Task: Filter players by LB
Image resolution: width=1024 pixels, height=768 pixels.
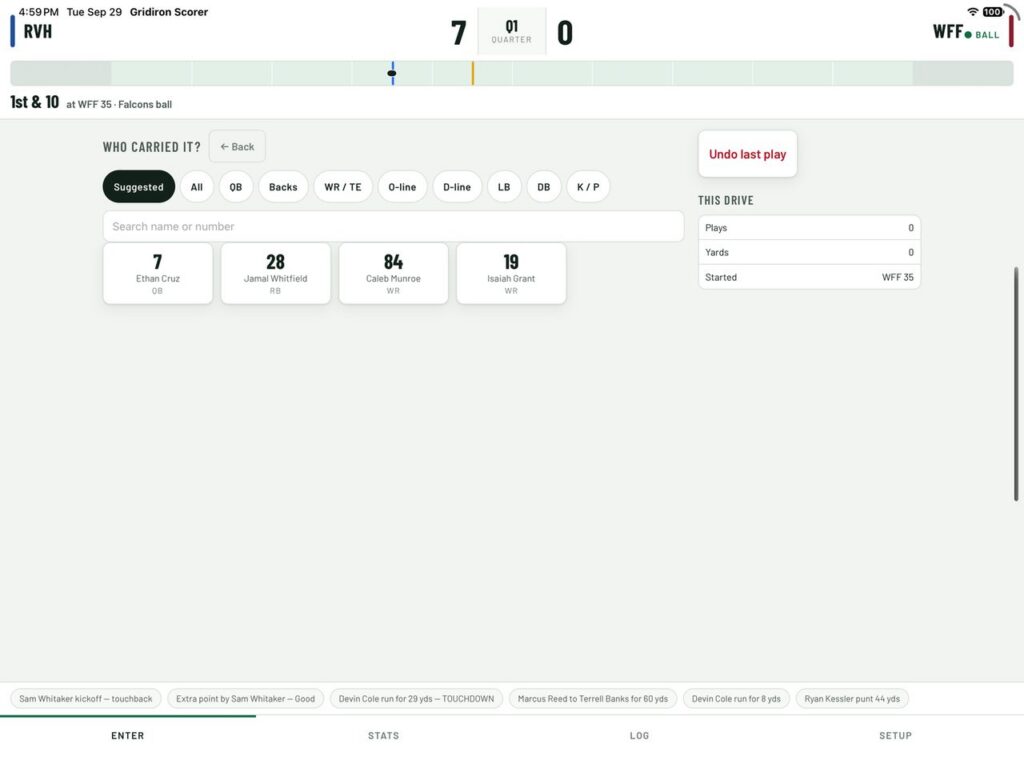Action: [504, 187]
